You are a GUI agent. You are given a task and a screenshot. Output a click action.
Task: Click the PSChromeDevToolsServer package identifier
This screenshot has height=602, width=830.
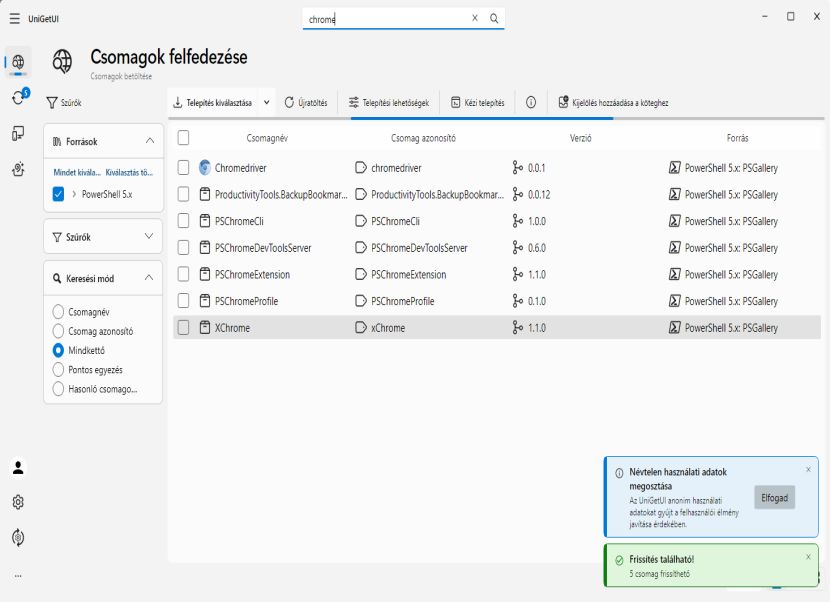pyautogui.click(x=419, y=248)
